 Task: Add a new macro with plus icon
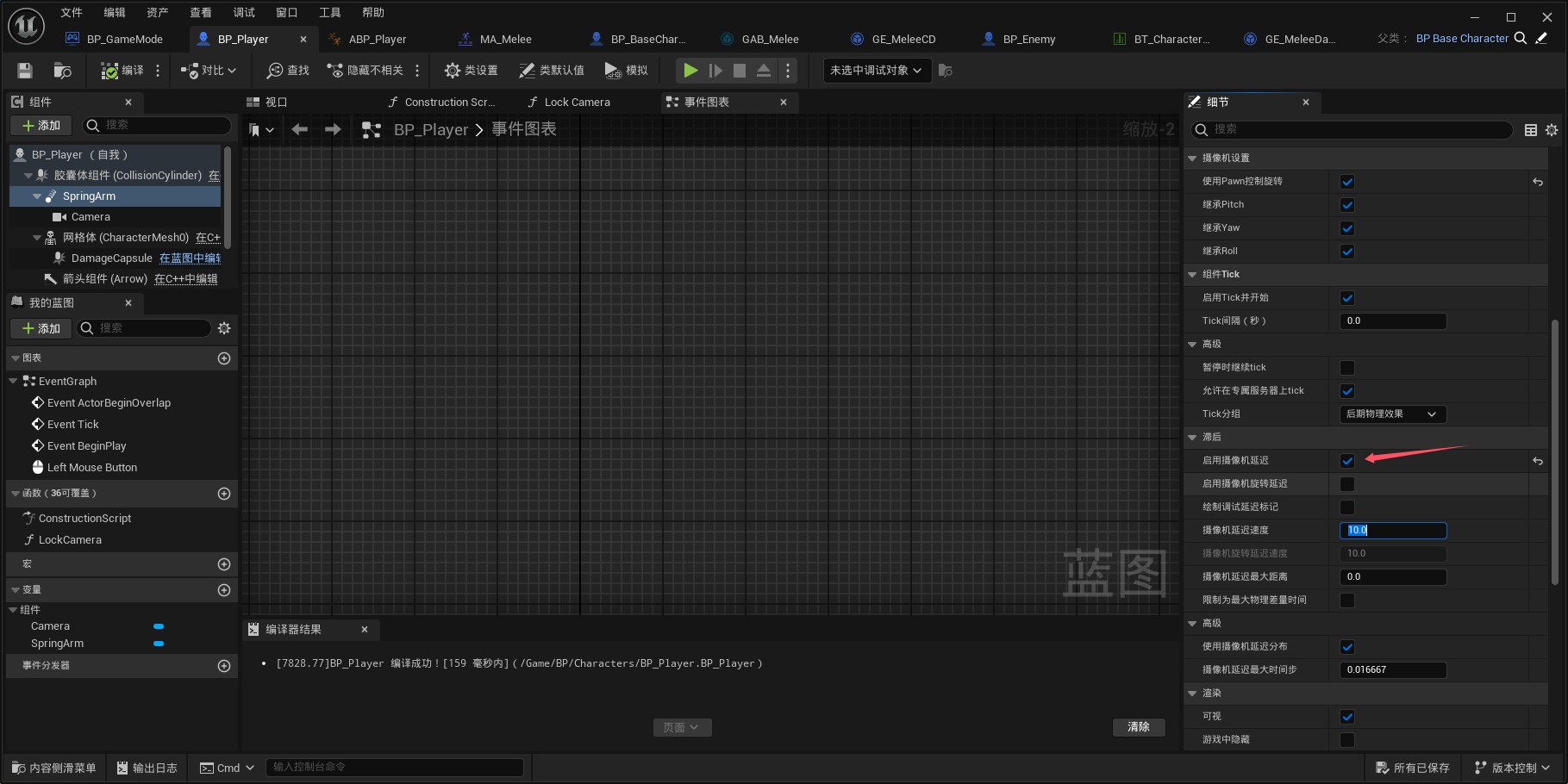pos(224,564)
